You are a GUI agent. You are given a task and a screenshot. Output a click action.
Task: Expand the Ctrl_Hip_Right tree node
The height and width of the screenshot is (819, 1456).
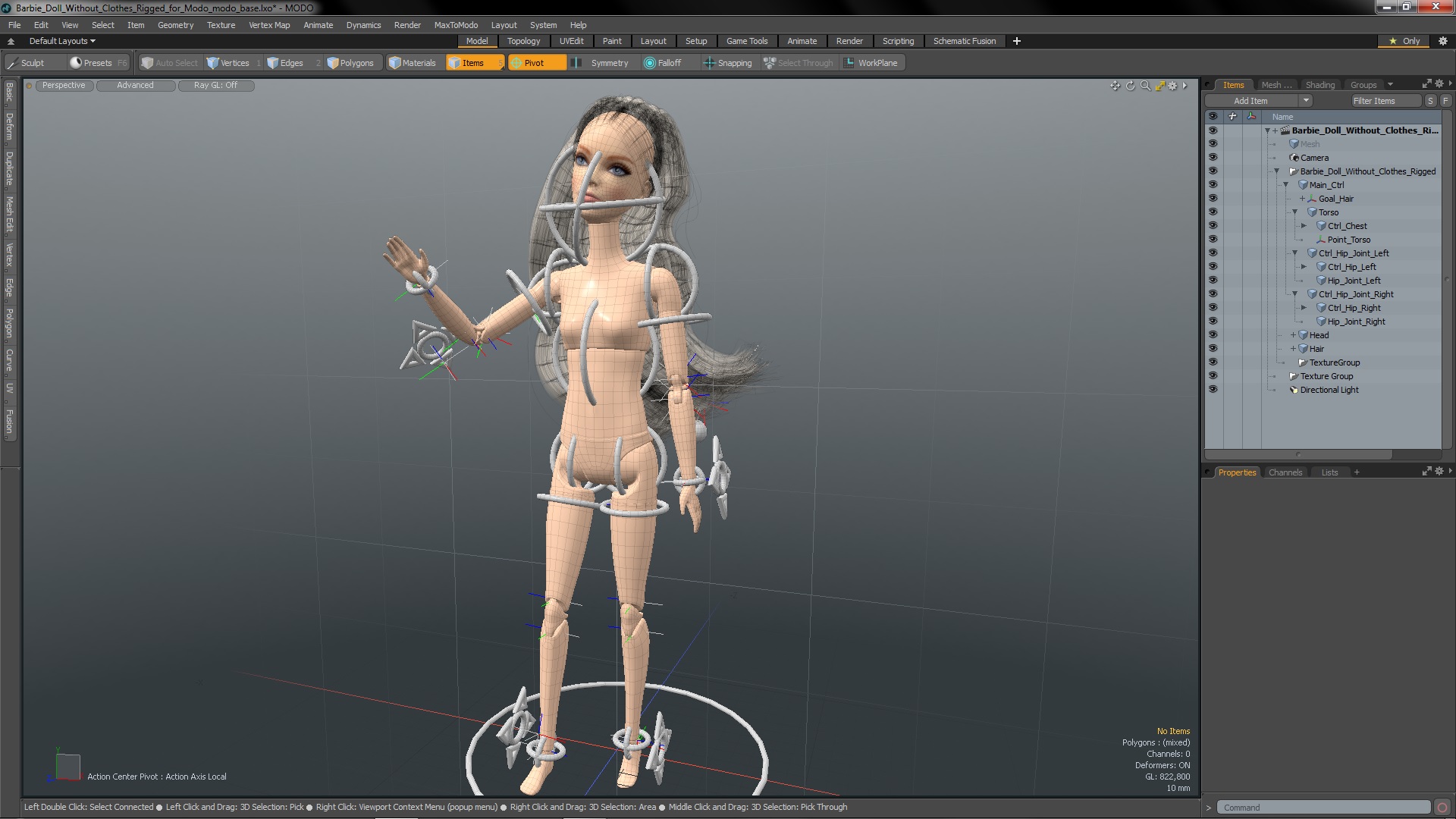click(1304, 308)
